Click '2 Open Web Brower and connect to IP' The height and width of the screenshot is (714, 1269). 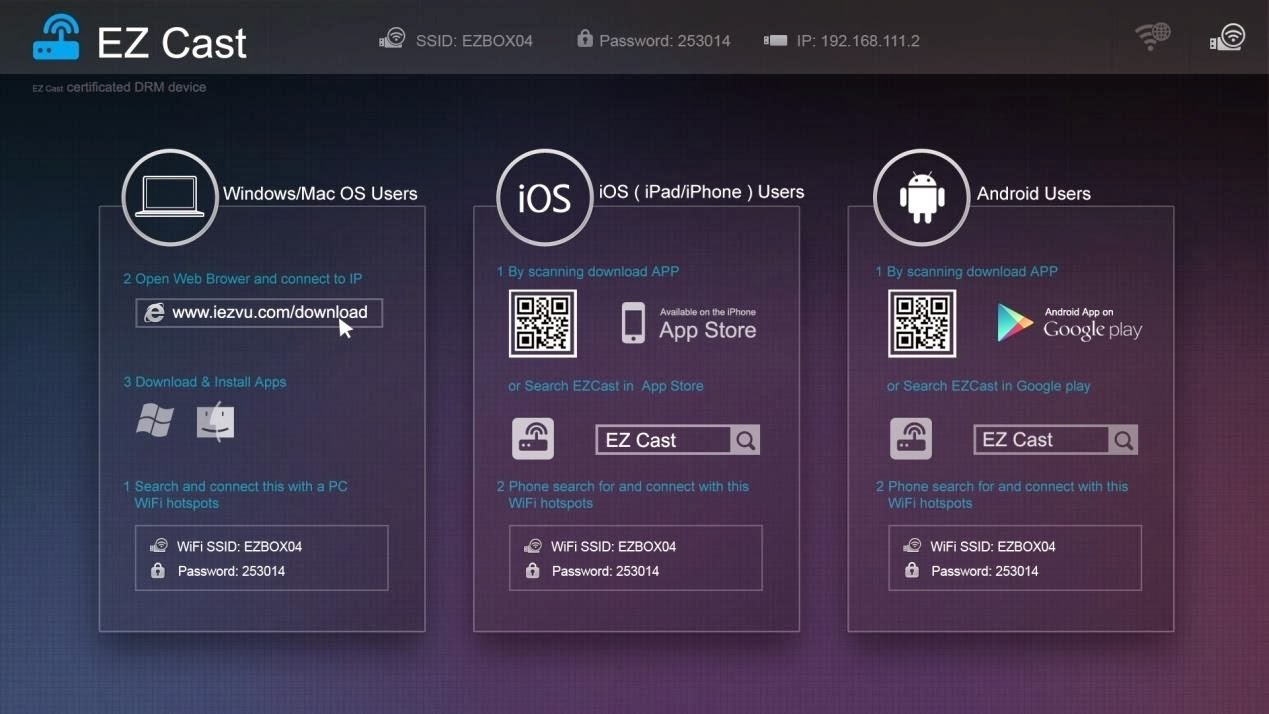click(243, 279)
